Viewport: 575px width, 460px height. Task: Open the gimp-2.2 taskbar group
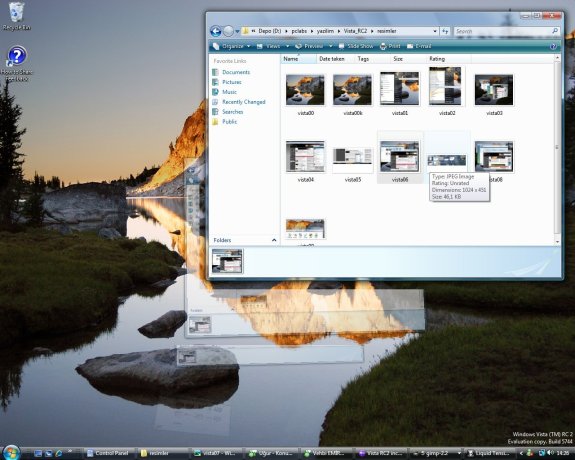click(435, 454)
